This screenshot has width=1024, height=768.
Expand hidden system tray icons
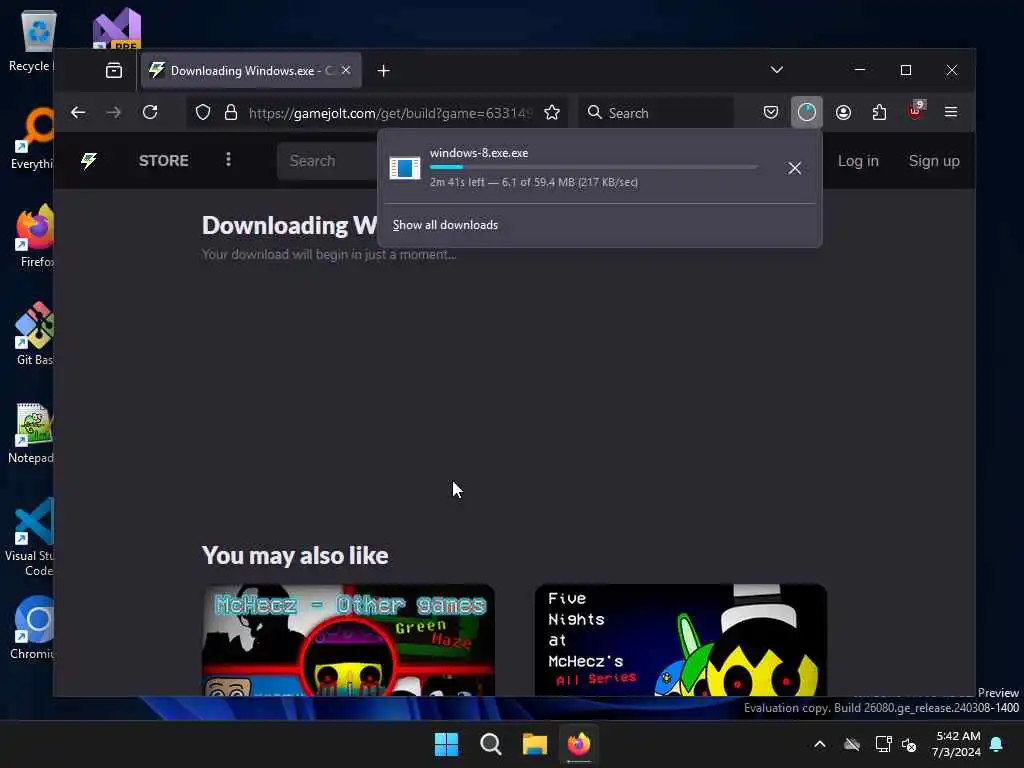820,744
